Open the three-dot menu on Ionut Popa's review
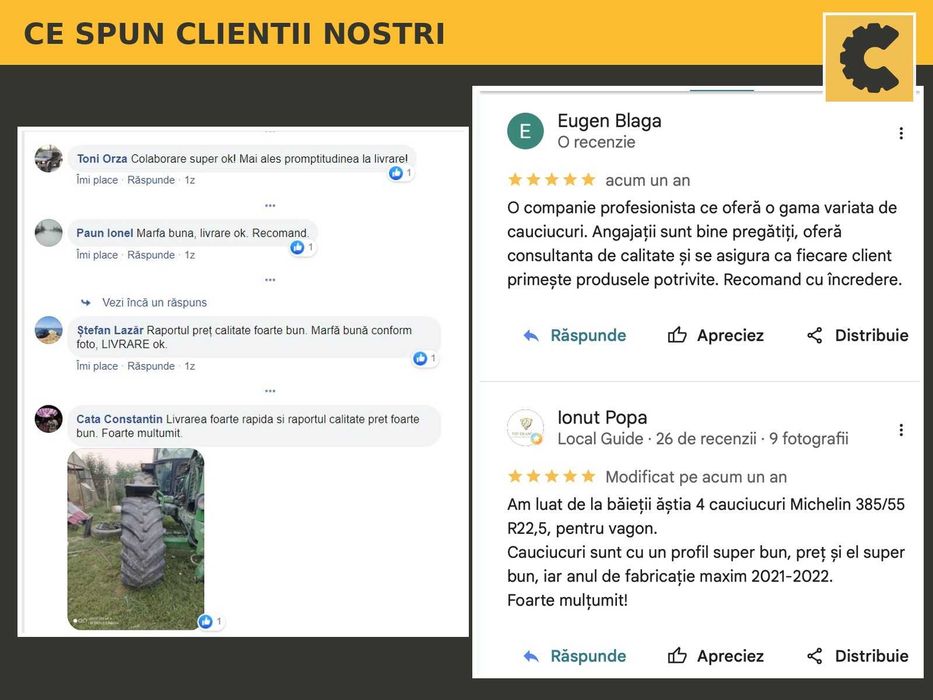 coord(901,430)
